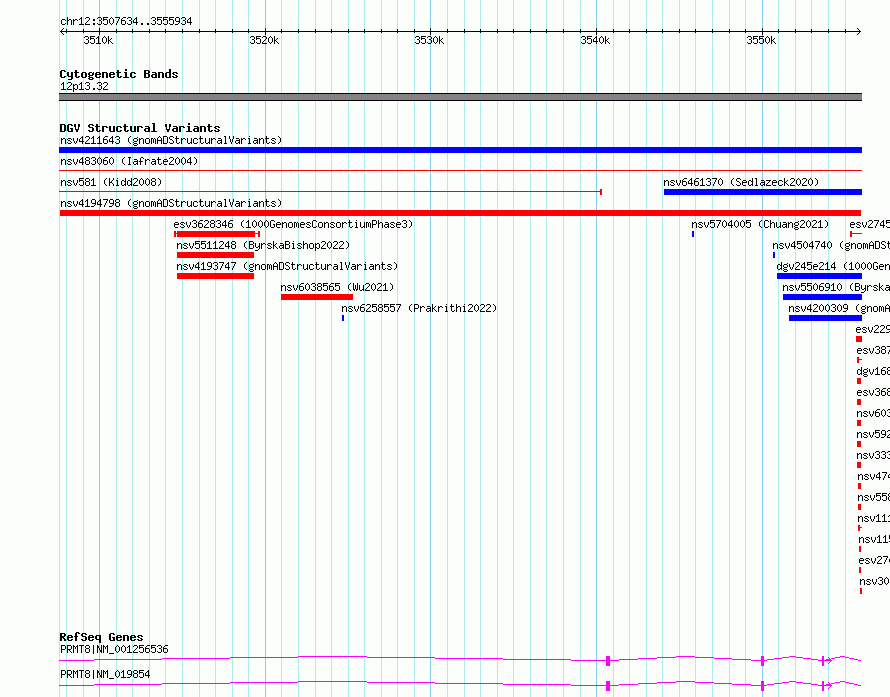890x697 pixels.
Task: Open the nsv4211643 (gnomADStructuralVariants) label
Action: point(171,140)
